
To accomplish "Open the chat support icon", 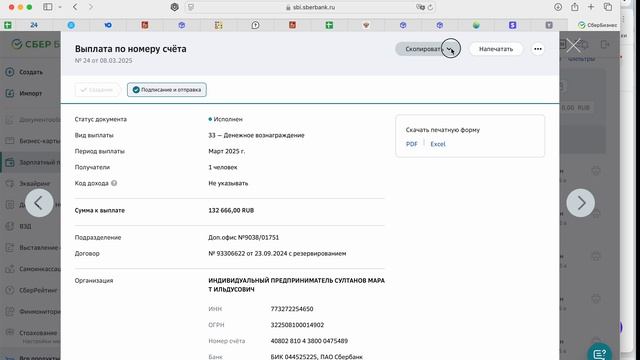I will pos(599,353).
